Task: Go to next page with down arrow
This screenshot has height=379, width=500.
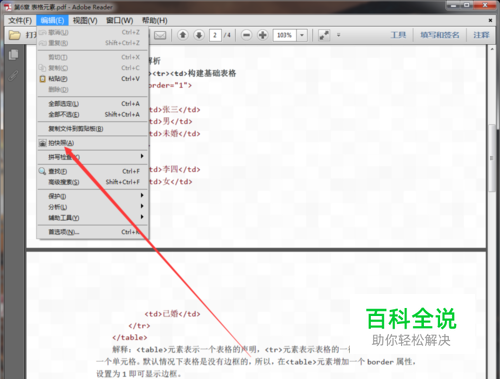Action: tap(199, 35)
